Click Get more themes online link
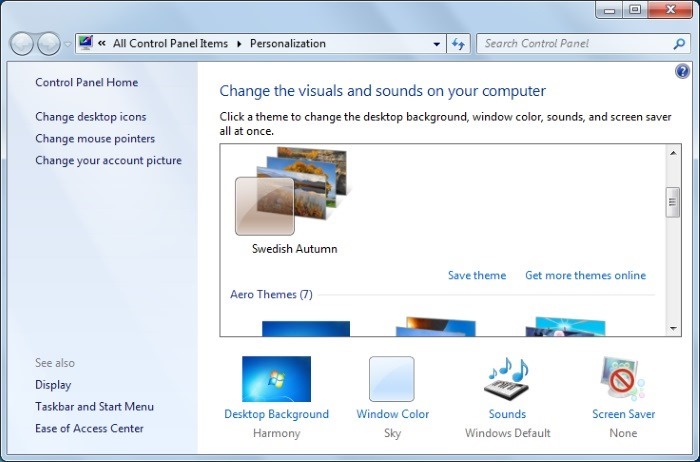 [x=585, y=275]
